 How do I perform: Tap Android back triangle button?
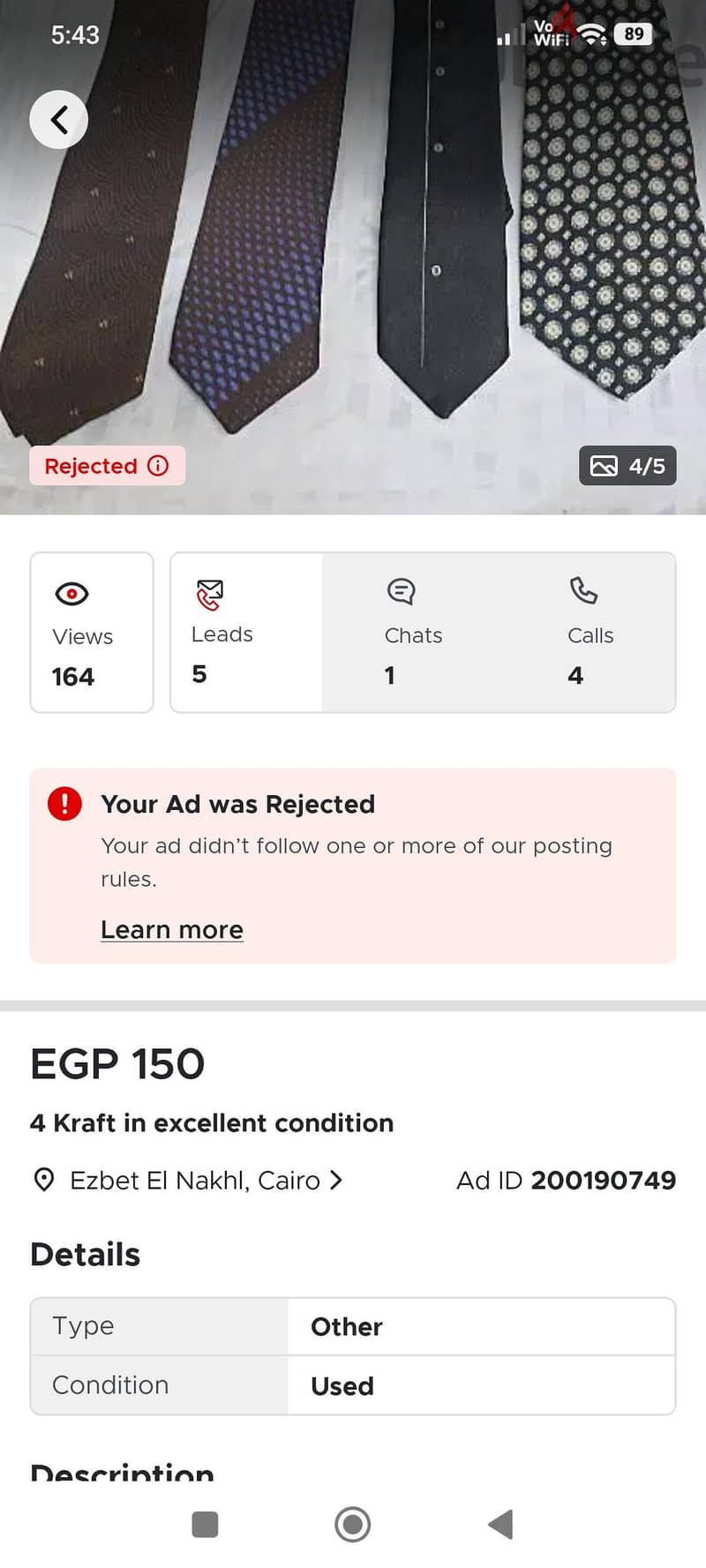500,1524
